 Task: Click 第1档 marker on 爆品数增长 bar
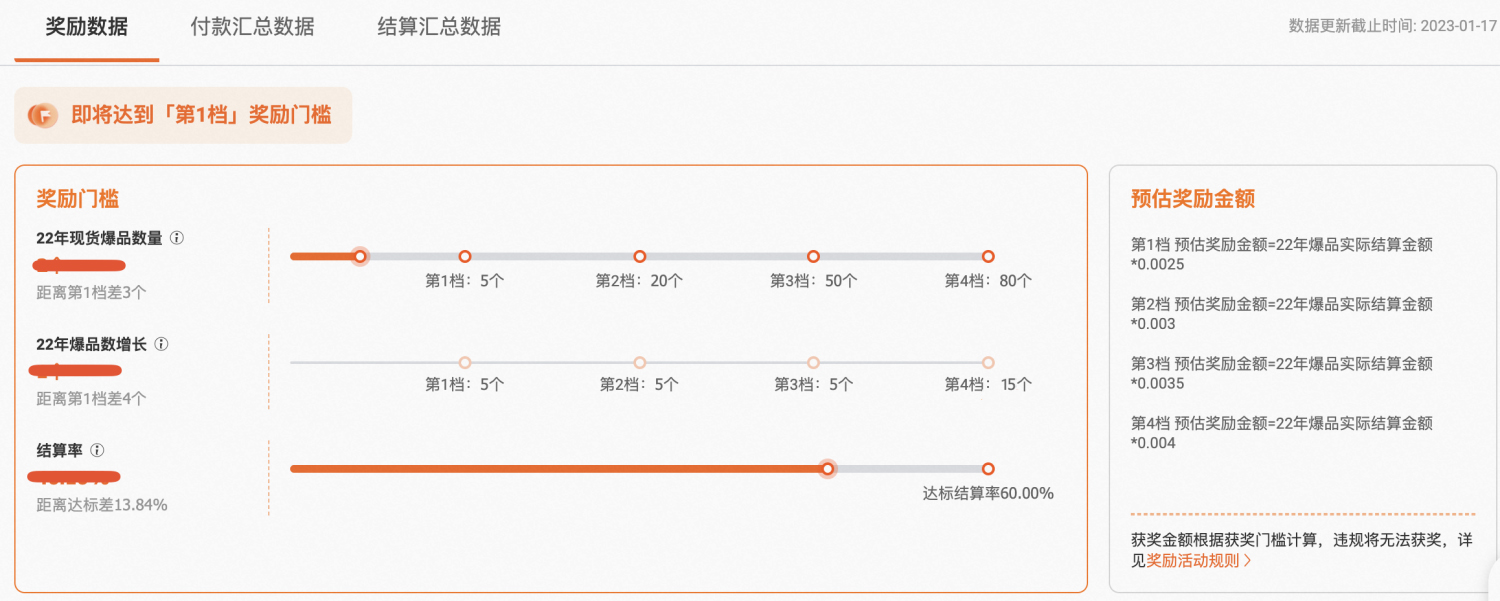click(465, 362)
